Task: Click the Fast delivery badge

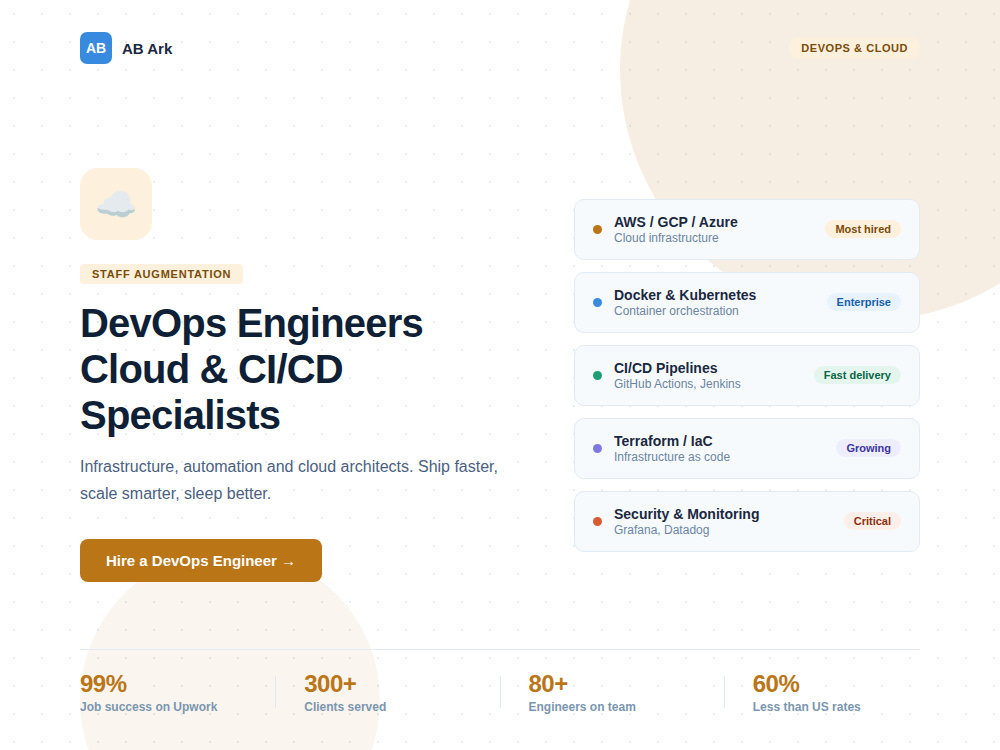Action: pyautogui.click(x=857, y=375)
